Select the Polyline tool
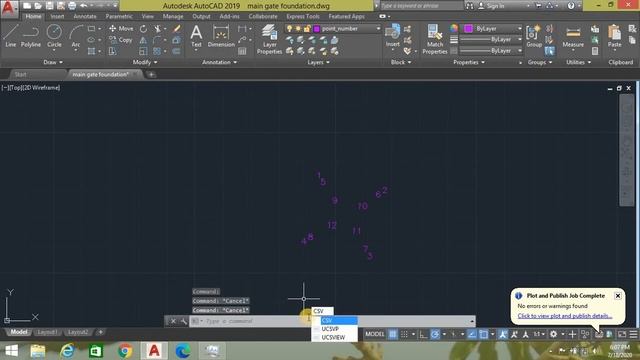Screen dimensions: 640x360 (x=31, y=36)
